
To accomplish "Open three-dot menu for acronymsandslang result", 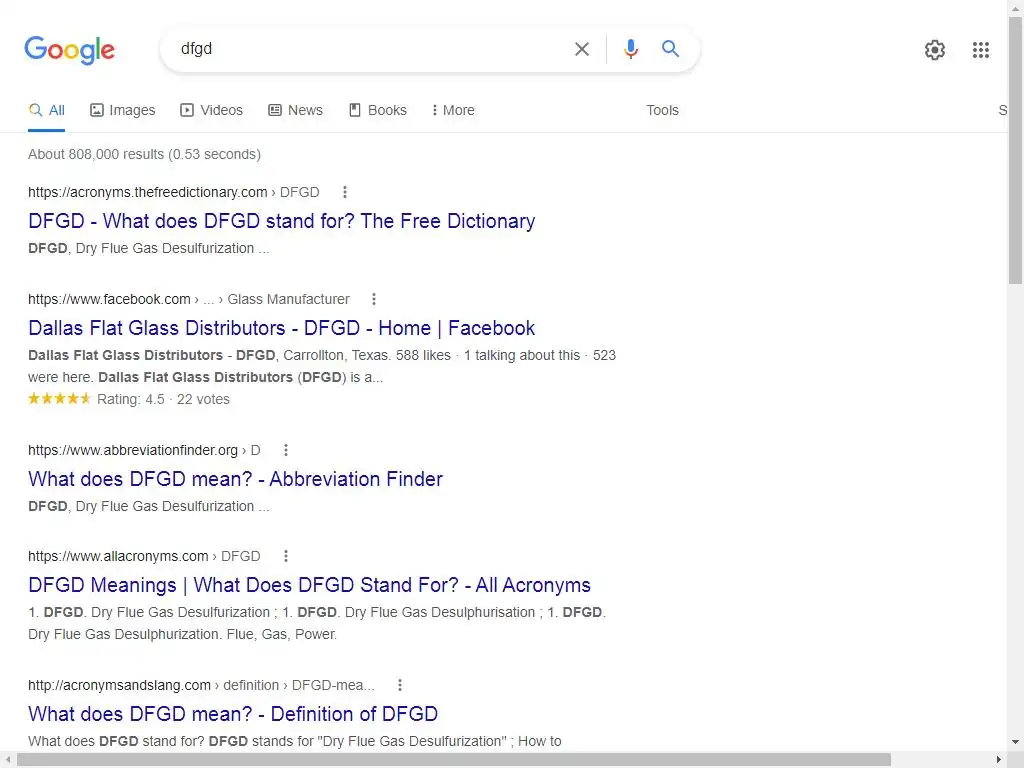I will (400, 685).
